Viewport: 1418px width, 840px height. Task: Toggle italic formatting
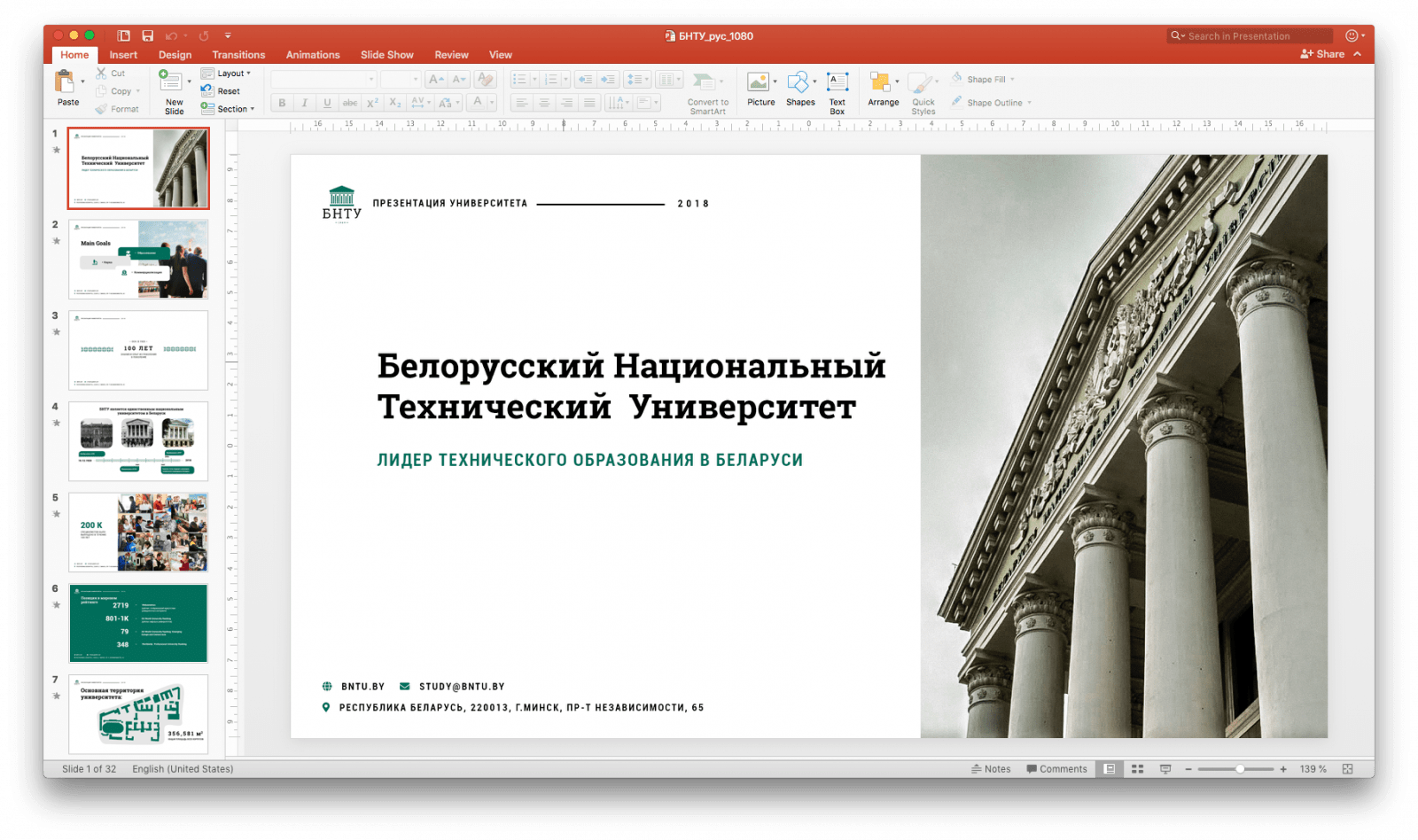point(304,103)
